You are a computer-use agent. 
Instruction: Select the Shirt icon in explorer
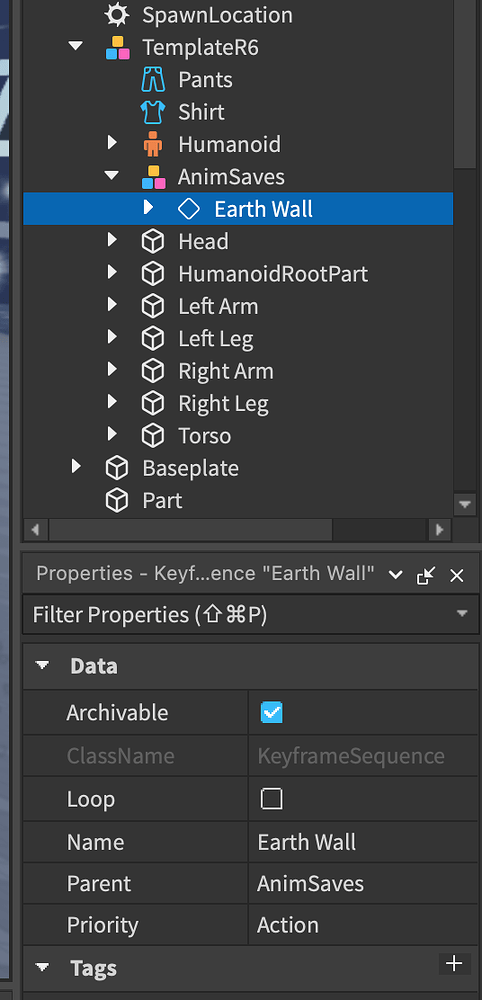coord(152,112)
